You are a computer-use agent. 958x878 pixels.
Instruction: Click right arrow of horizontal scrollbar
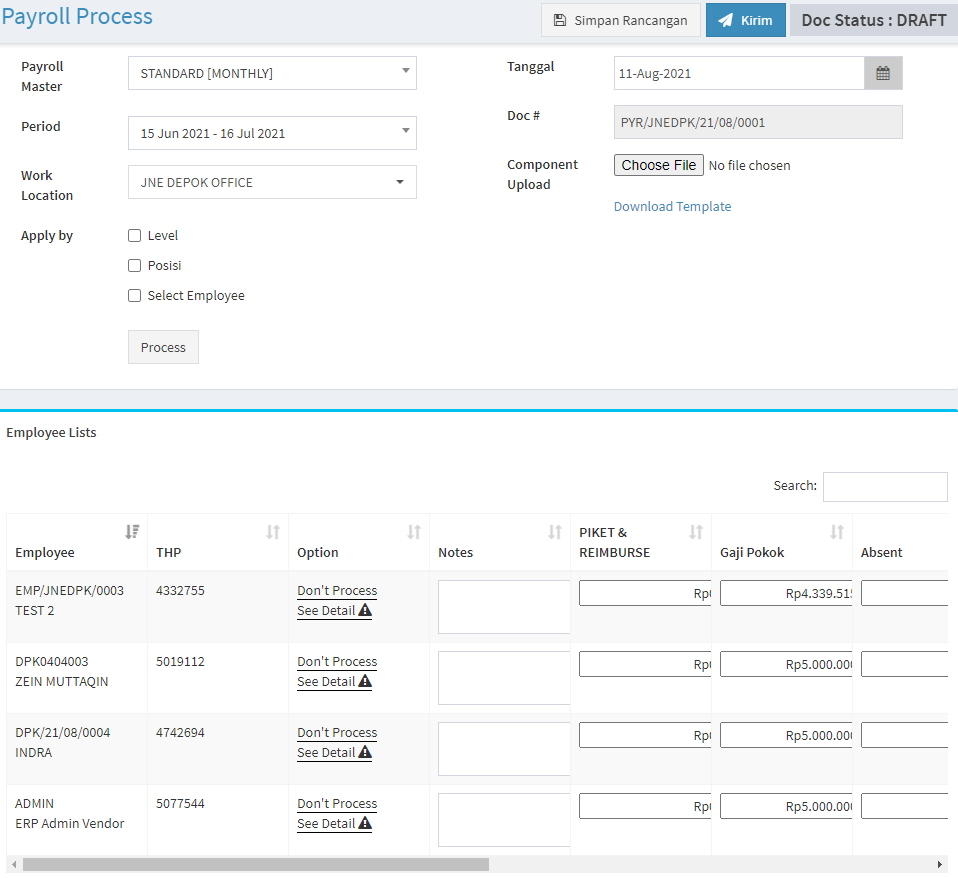[x=940, y=865]
